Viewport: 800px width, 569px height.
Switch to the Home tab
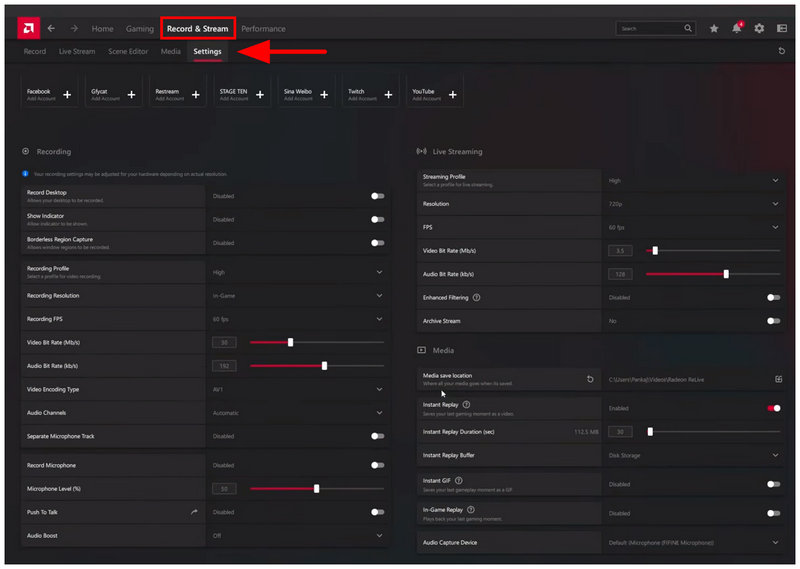point(103,29)
